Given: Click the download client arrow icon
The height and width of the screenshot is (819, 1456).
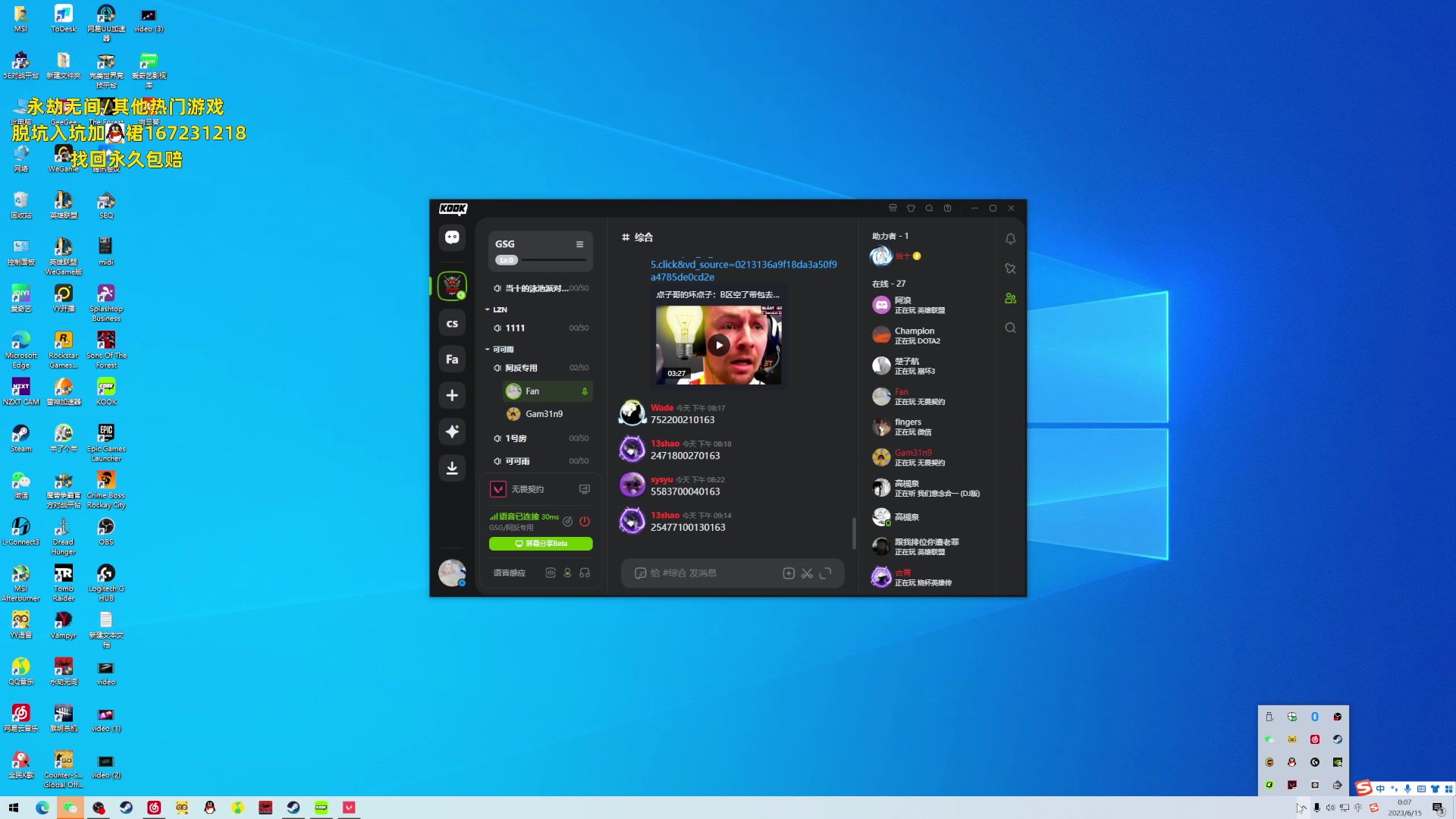Looking at the screenshot, I should point(452,468).
